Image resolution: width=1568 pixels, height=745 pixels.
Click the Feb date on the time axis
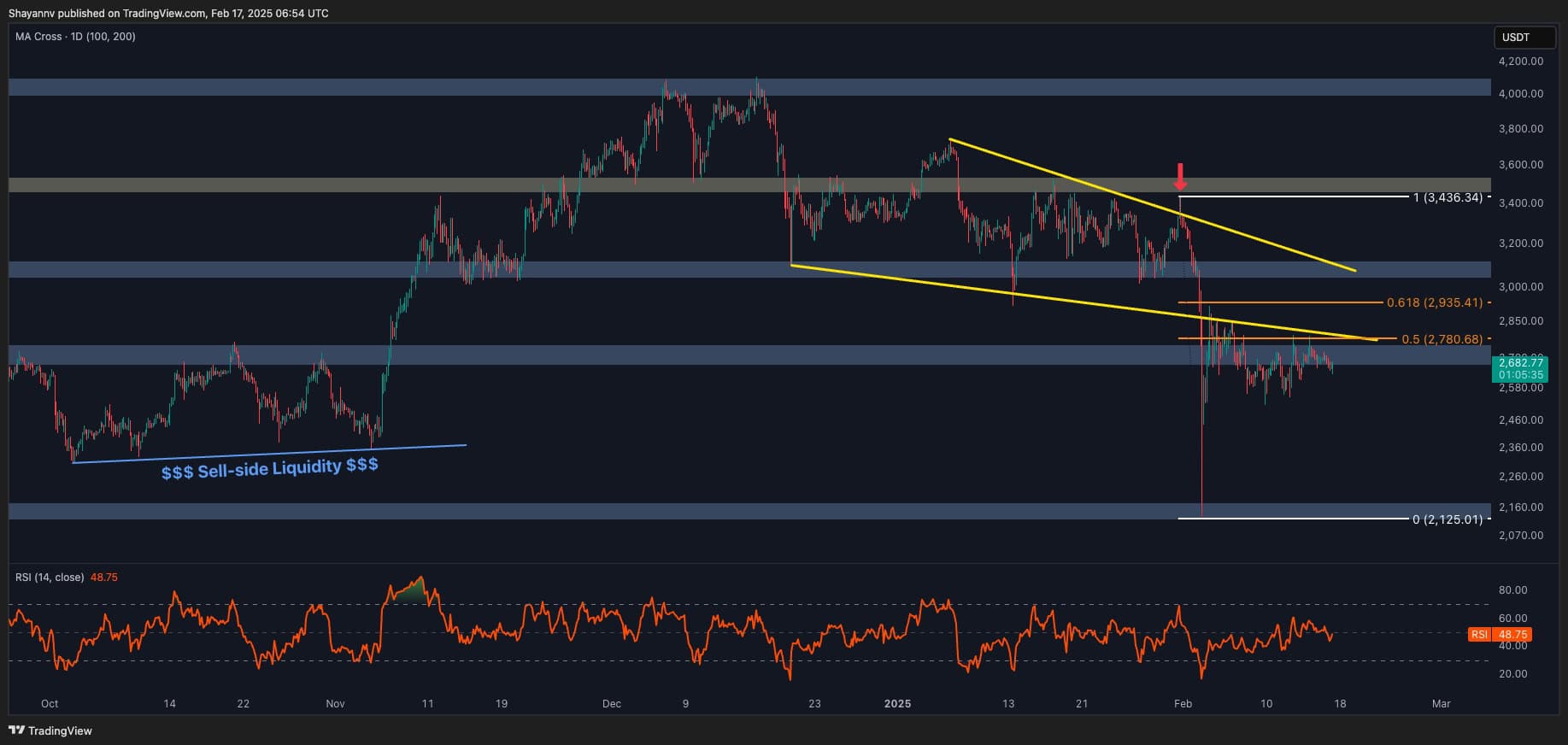pyautogui.click(x=1183, y=704)
